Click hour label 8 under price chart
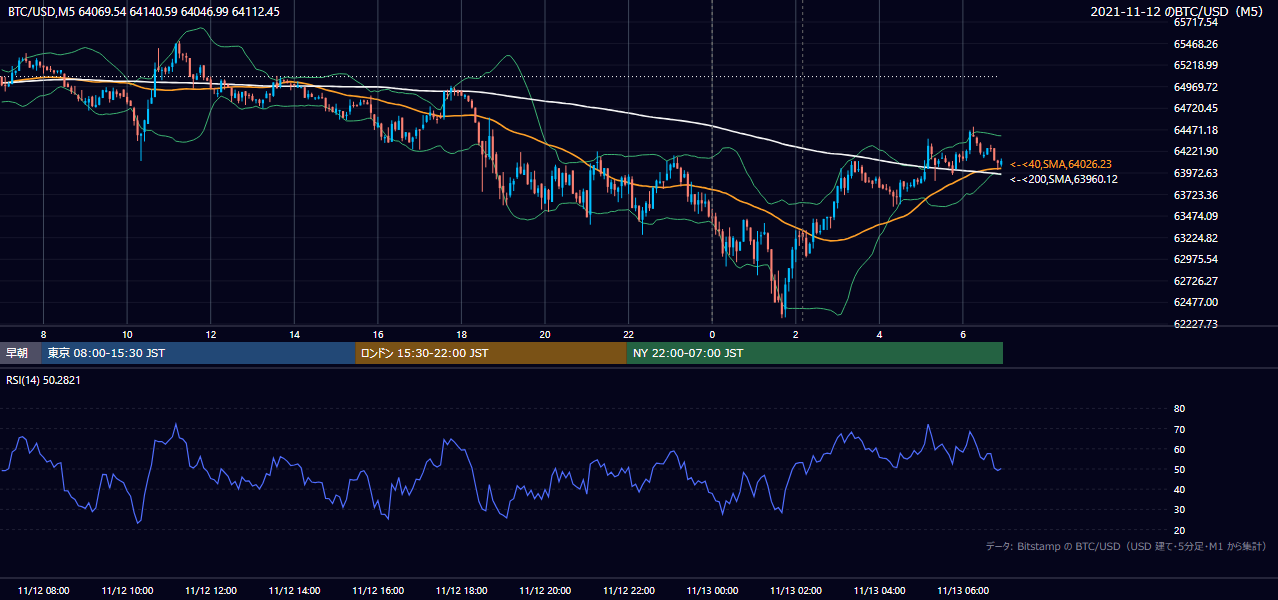This screenshot has height=600, width=1278. pyautogui.click(x=43, y=333)
